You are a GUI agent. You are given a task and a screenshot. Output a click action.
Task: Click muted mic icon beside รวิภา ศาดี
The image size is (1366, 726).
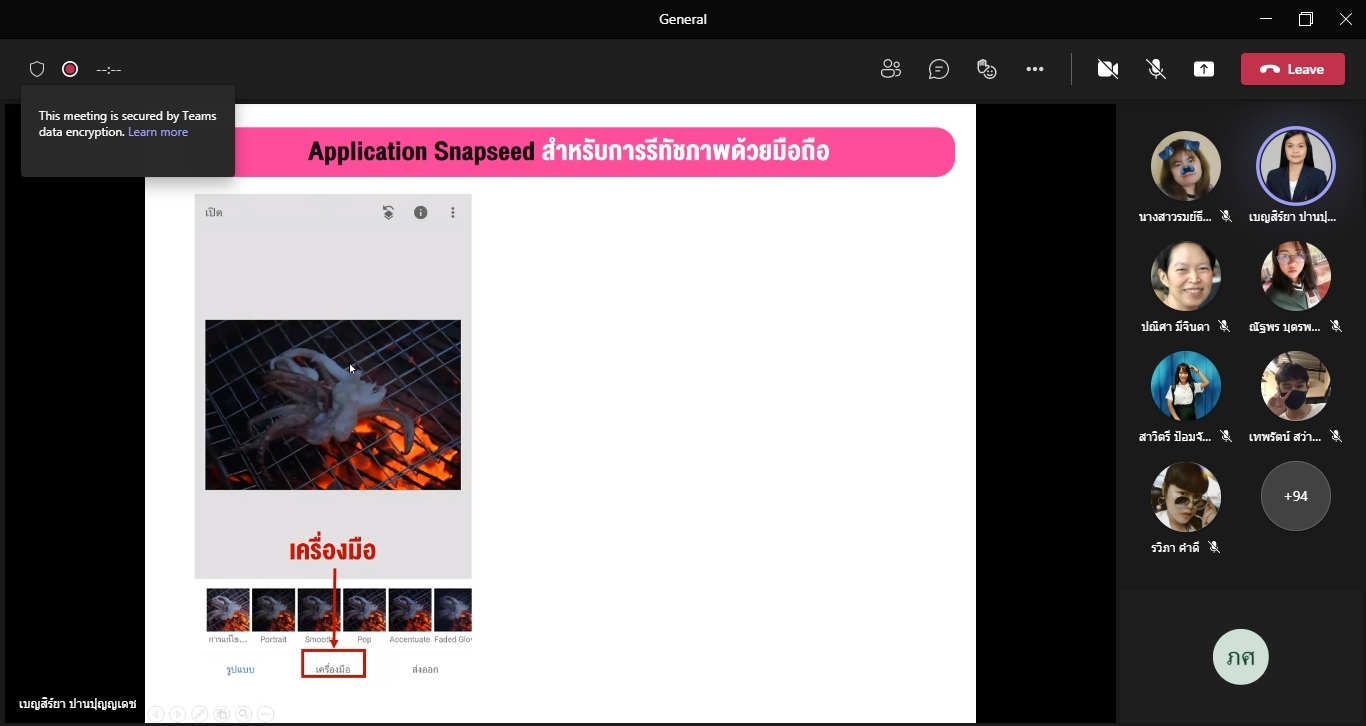click(1214, 548)
